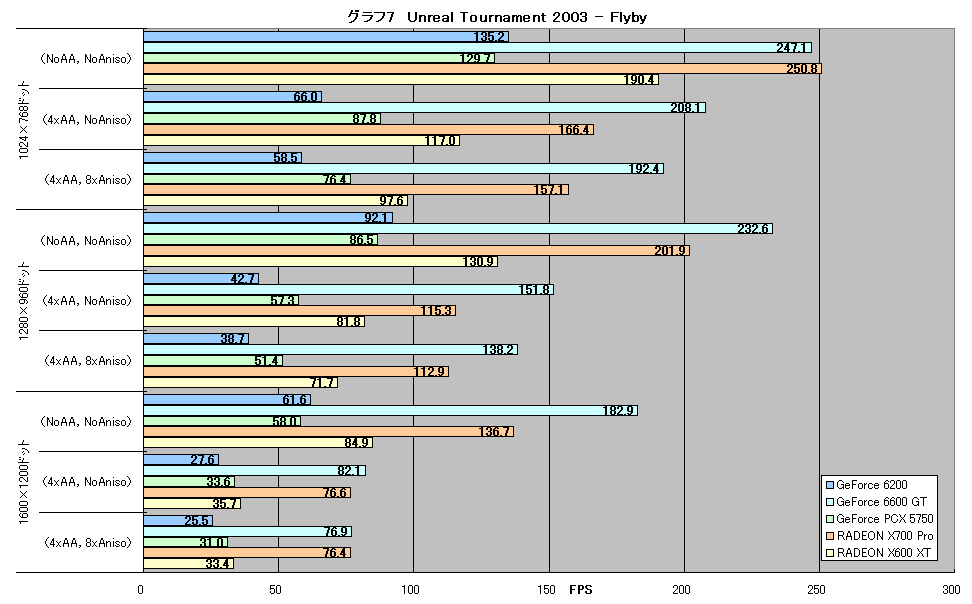972x604 pixels.
Task: Click the 1600×1200 resolution axis label
Action: coord(24,482)
